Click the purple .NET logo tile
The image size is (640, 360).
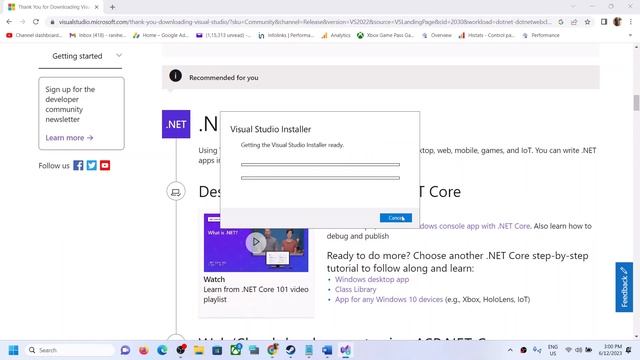176,124
